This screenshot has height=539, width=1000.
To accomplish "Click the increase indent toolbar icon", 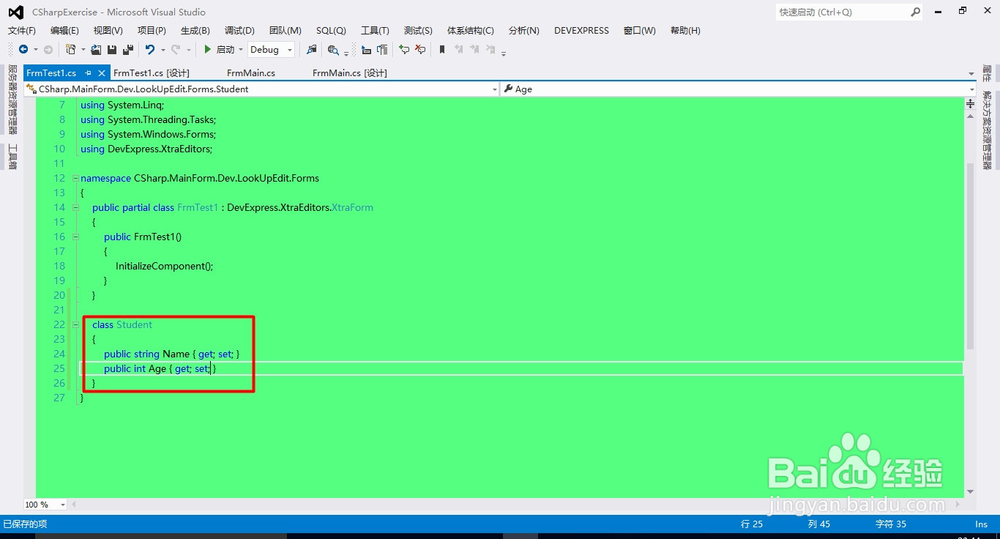I will pos(382,49).
